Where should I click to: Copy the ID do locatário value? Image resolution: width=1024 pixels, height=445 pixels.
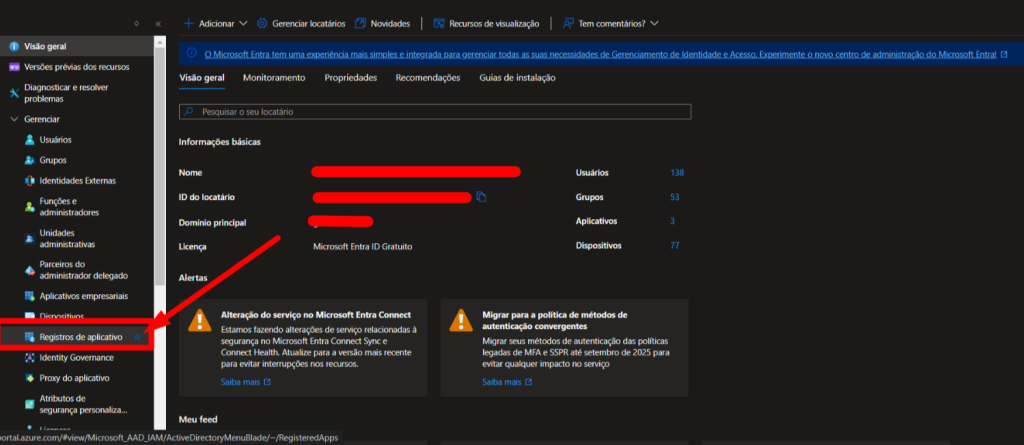[481, 197]
